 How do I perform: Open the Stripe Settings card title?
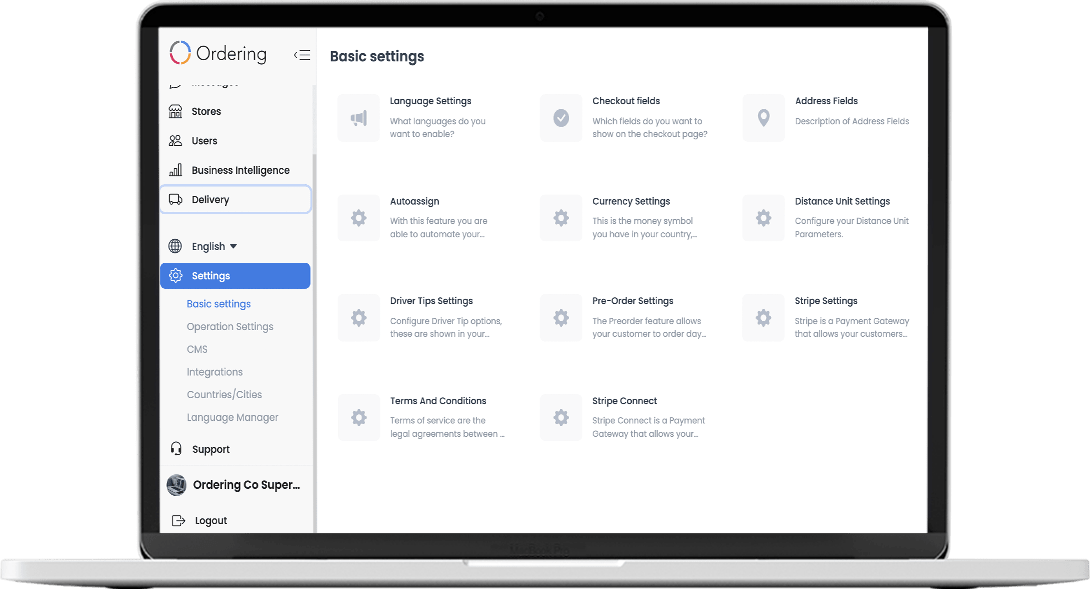click(826, 300)
